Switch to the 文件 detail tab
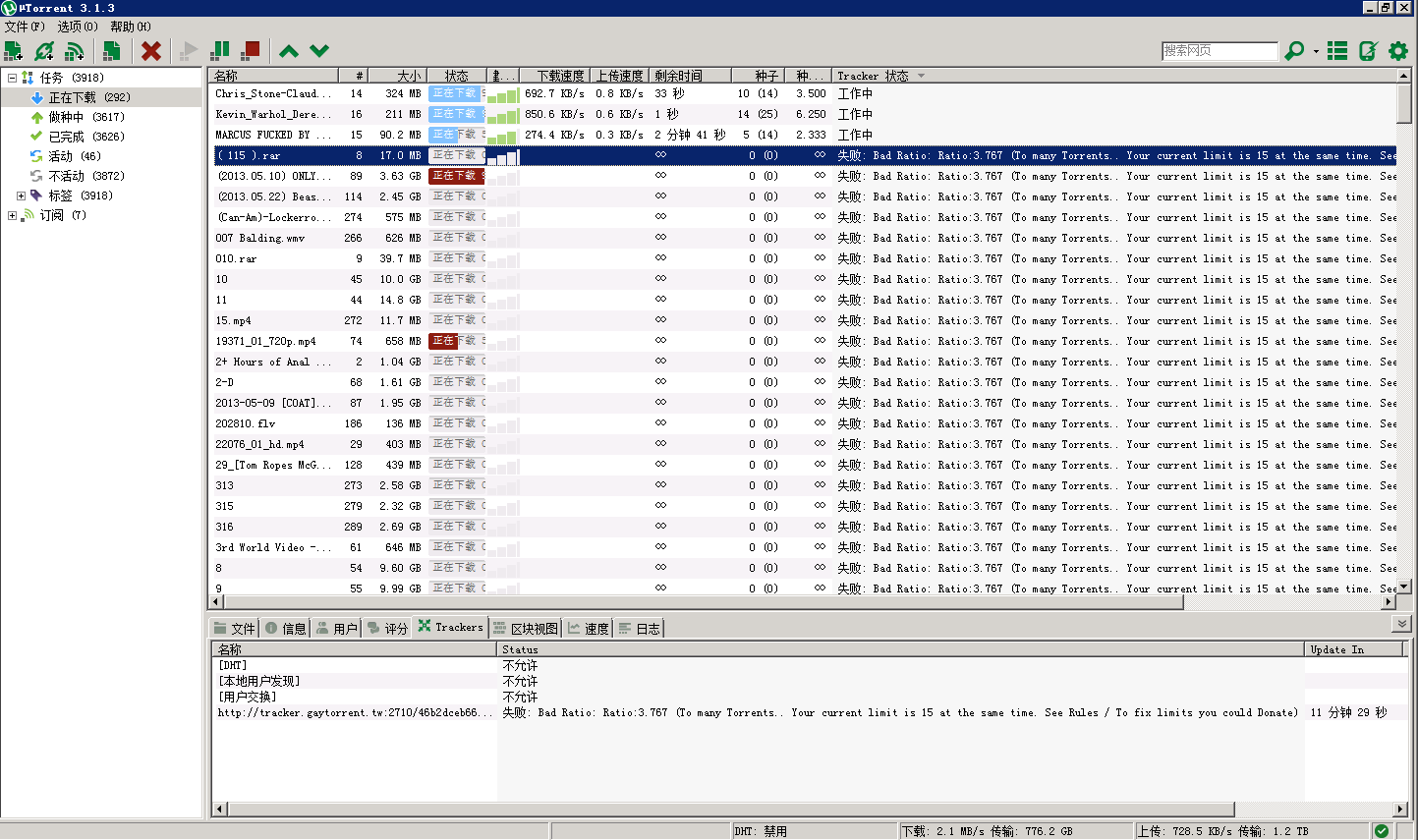The width and height of the screenshot is (1418, 840). coord(235,629)
